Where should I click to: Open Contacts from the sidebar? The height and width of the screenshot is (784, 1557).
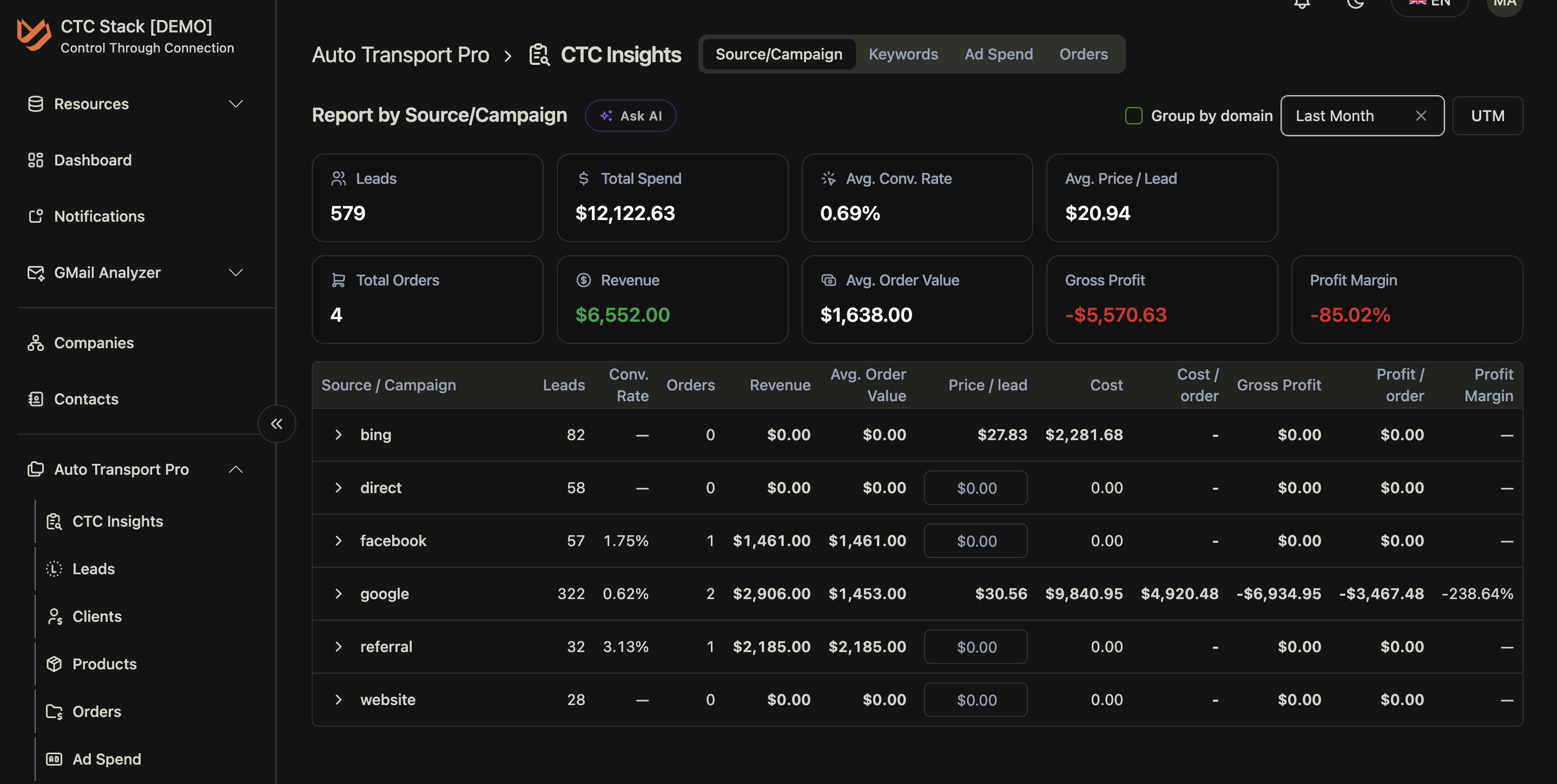pyautogui.click(x=86, y=398)
